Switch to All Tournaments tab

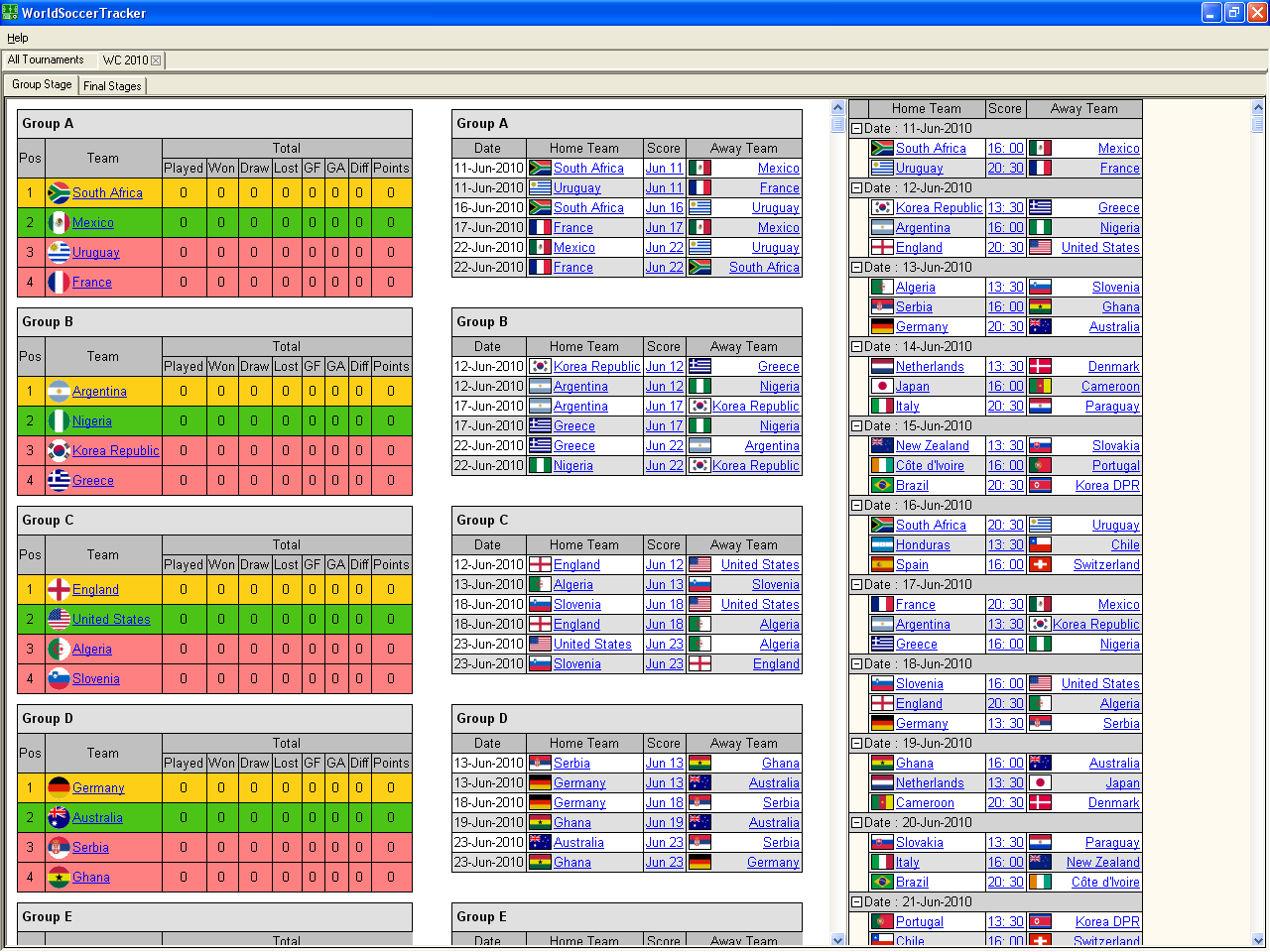(46, 59)
